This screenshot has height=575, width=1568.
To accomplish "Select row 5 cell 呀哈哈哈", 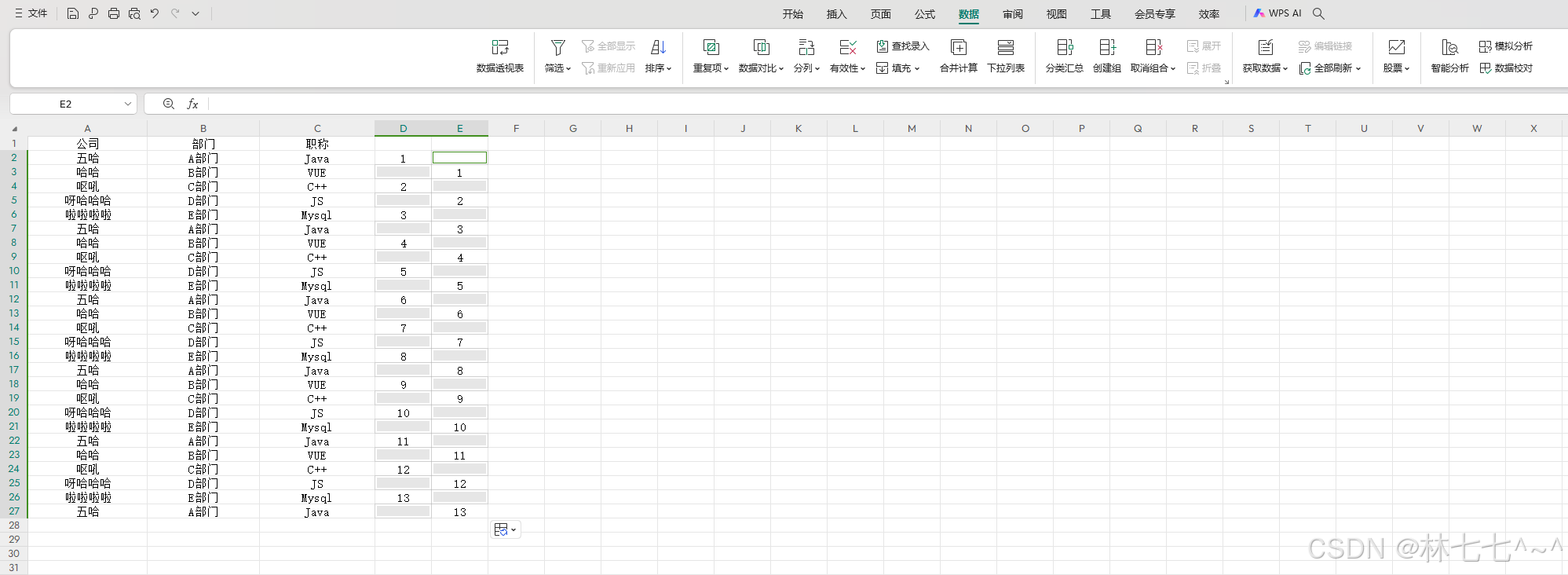I will point(87,200).
